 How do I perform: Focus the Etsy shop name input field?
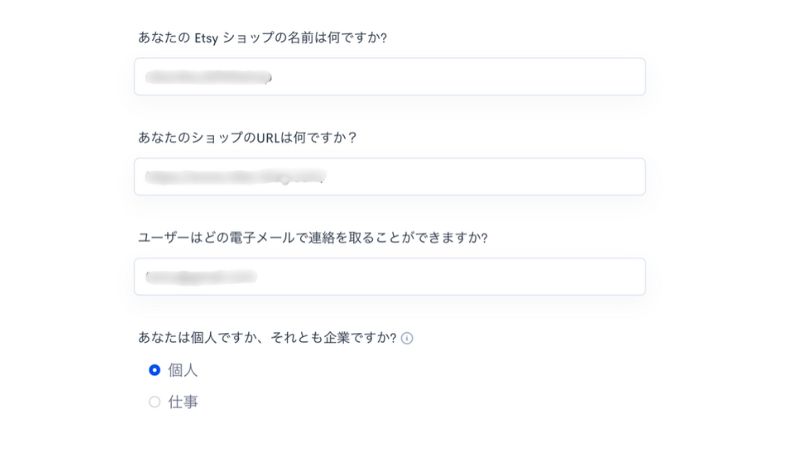389,77
